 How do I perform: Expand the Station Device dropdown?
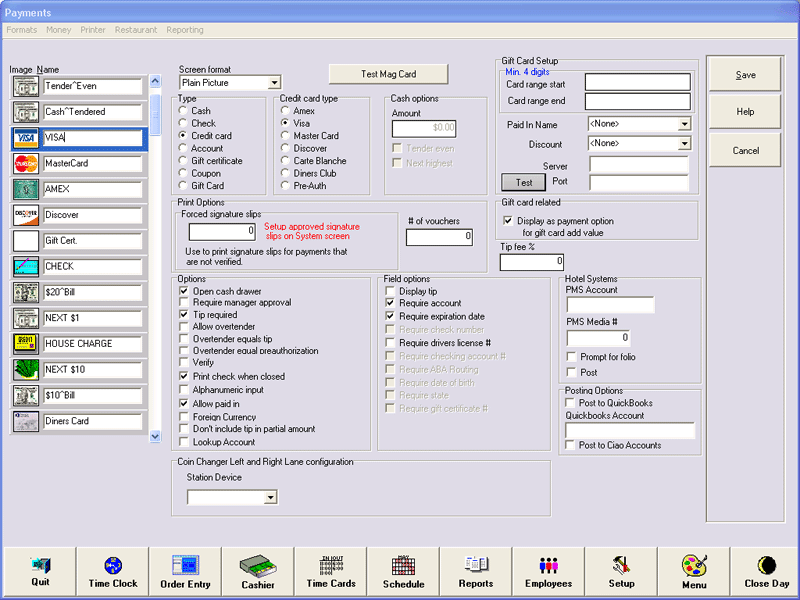tap(270, 497)
